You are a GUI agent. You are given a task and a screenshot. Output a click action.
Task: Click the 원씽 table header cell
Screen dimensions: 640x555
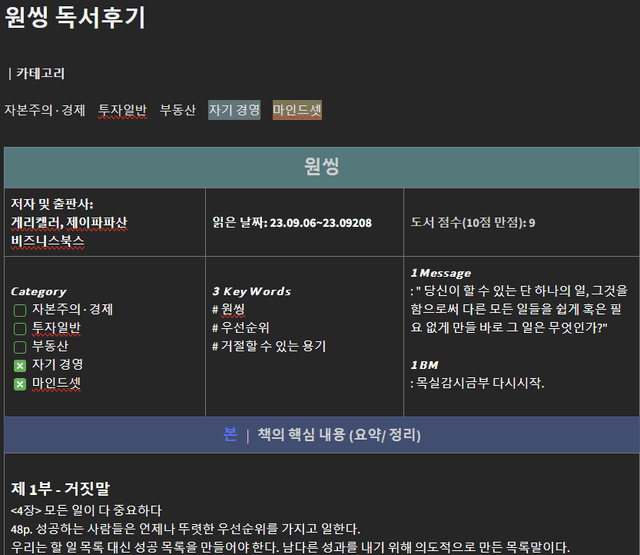click(x=322, y=167)
